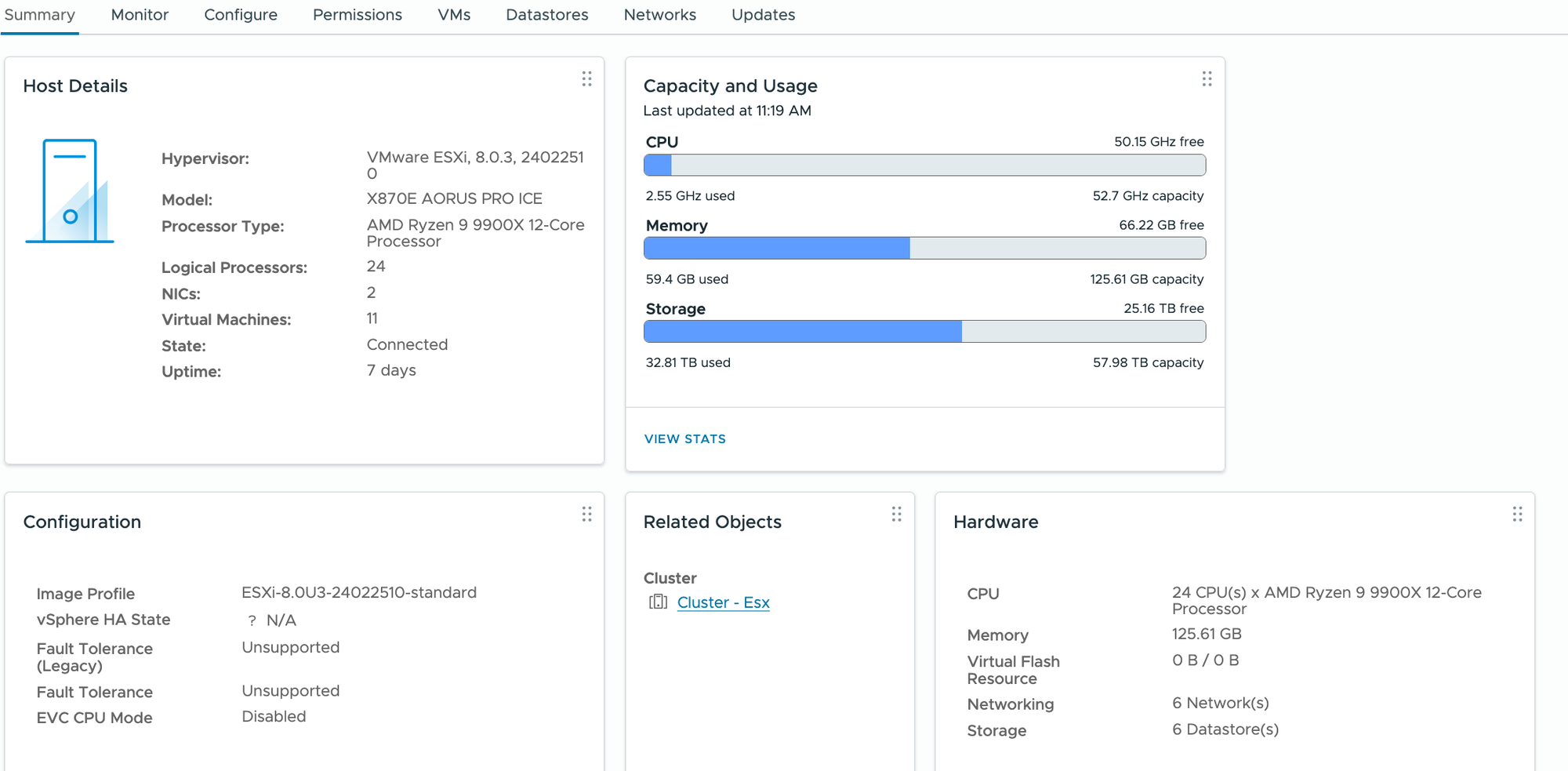Viewport: 1568px width, 771px height.
Task: Switch to the Configure tab
Action: [241, 15]
